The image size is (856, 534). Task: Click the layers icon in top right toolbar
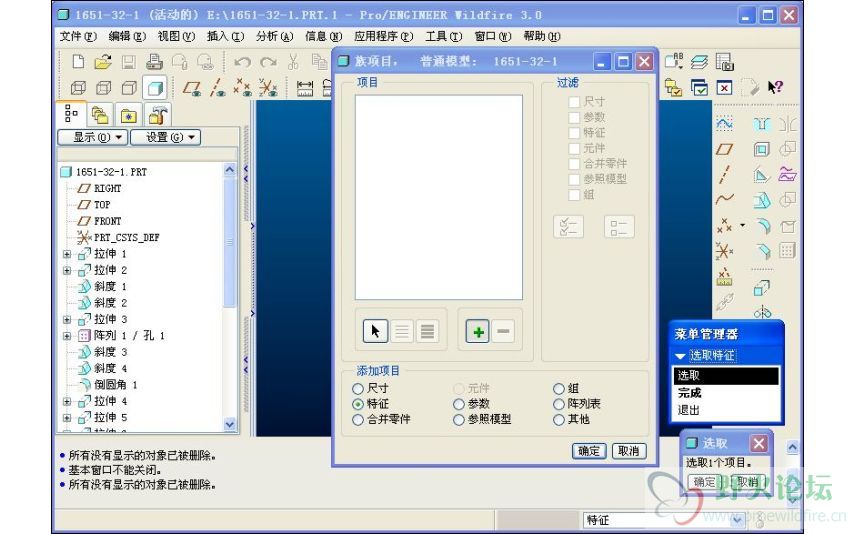pos(699,62)
